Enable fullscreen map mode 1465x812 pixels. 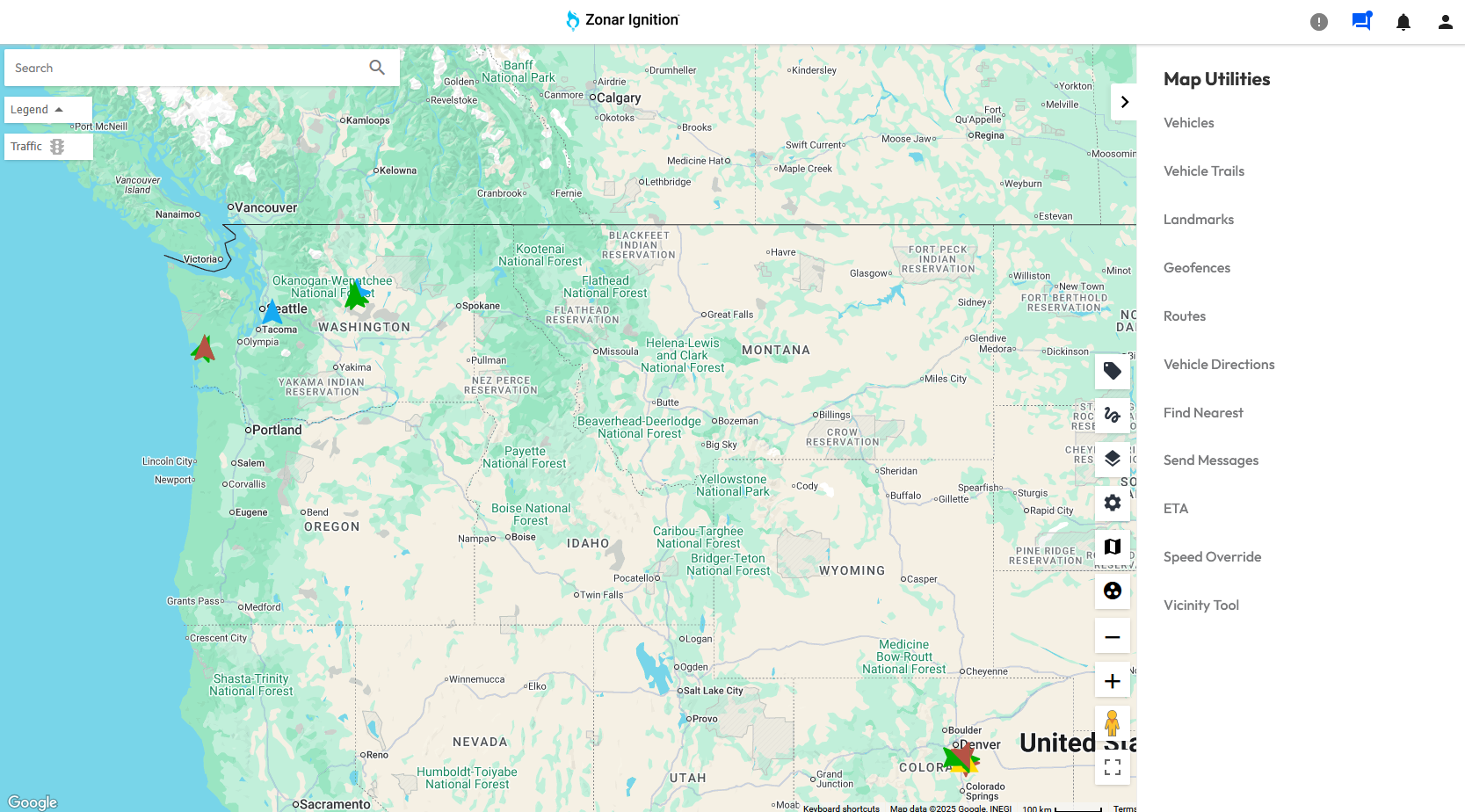click(x=1112, y=767)
